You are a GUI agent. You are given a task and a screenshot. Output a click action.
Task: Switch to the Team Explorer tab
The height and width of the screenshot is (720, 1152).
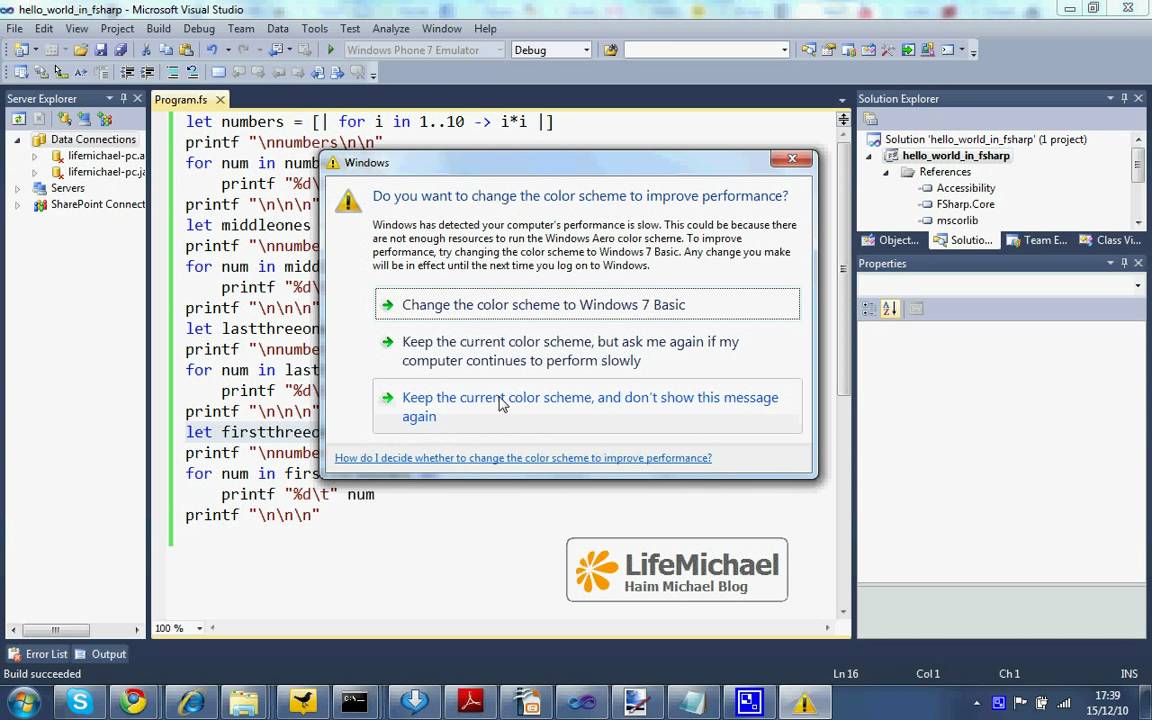coord(1037,240)
